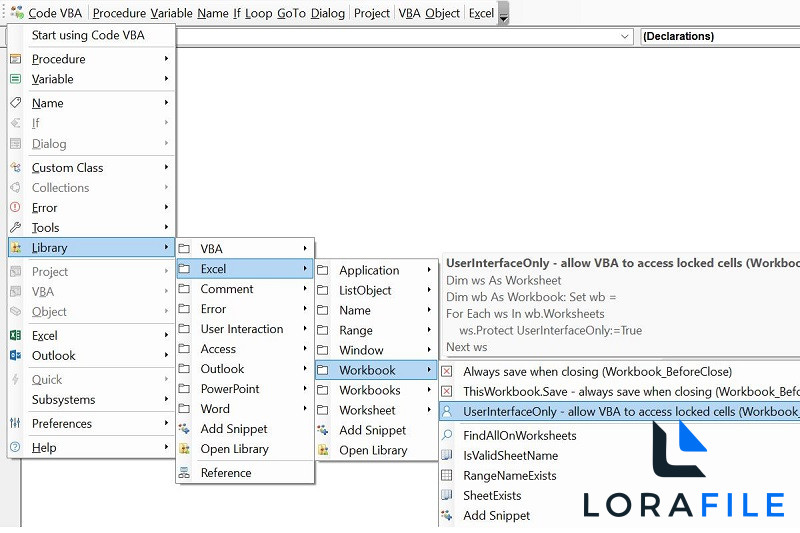Screen dimensions: 800x533
Task: Open the If toolbar menu
Action: click(x=237, y=13)
